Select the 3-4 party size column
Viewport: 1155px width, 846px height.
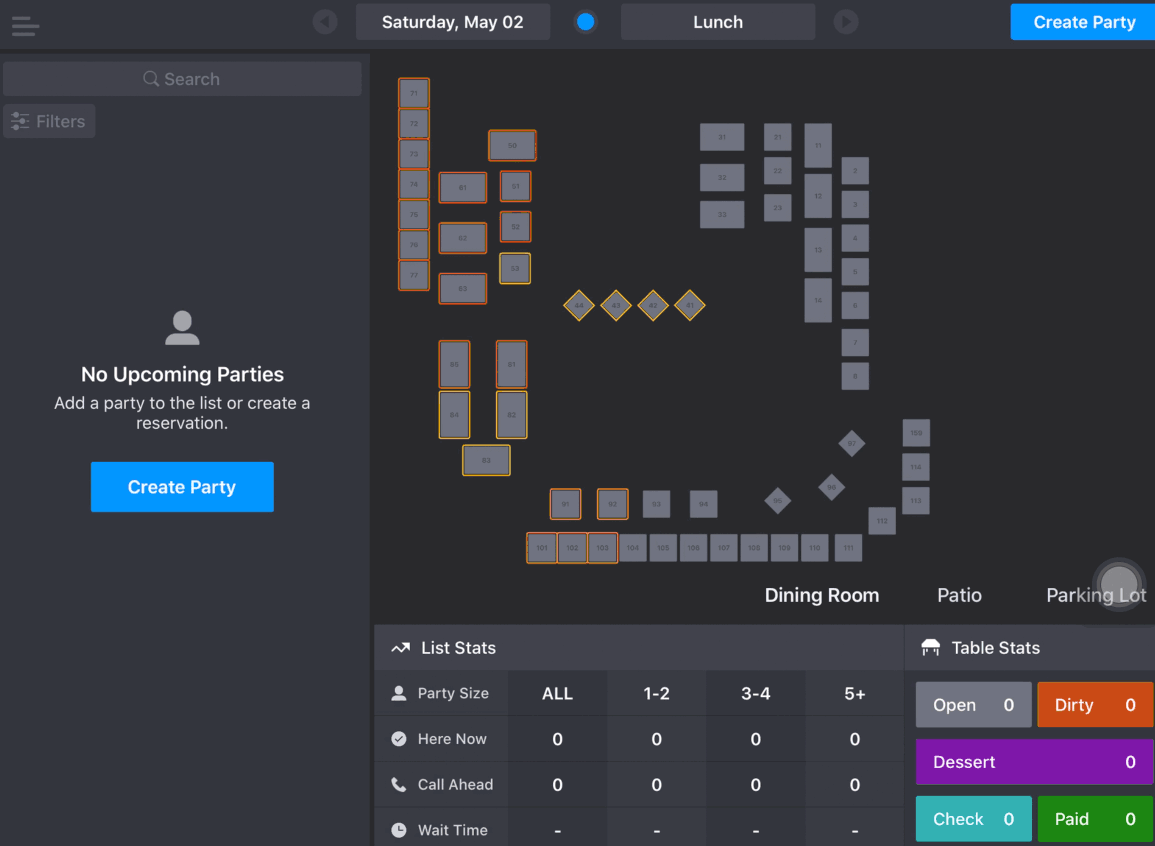coord(756,694)
